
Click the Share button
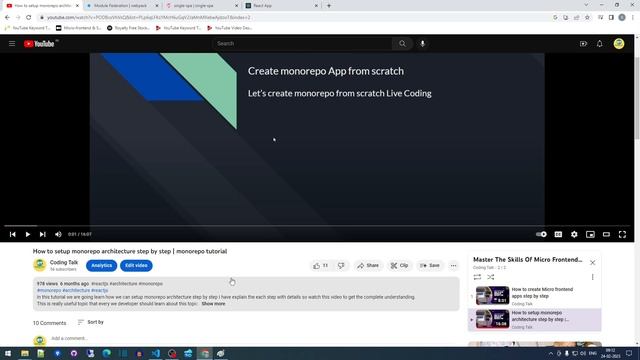[x=368, y=266]
